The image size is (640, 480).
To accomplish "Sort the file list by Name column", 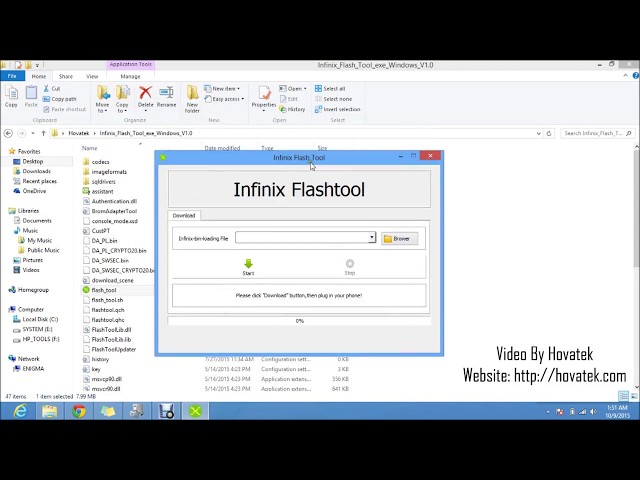I will 89,148.
